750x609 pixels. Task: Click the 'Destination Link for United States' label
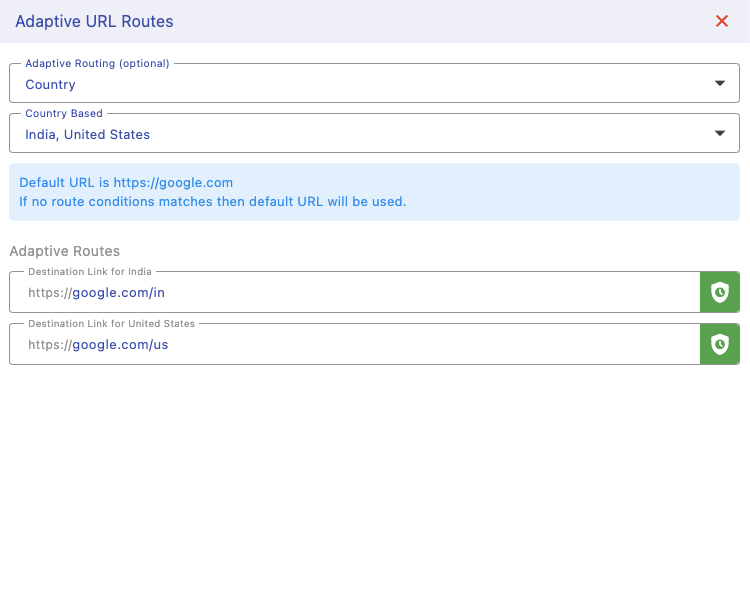point(111,324)
